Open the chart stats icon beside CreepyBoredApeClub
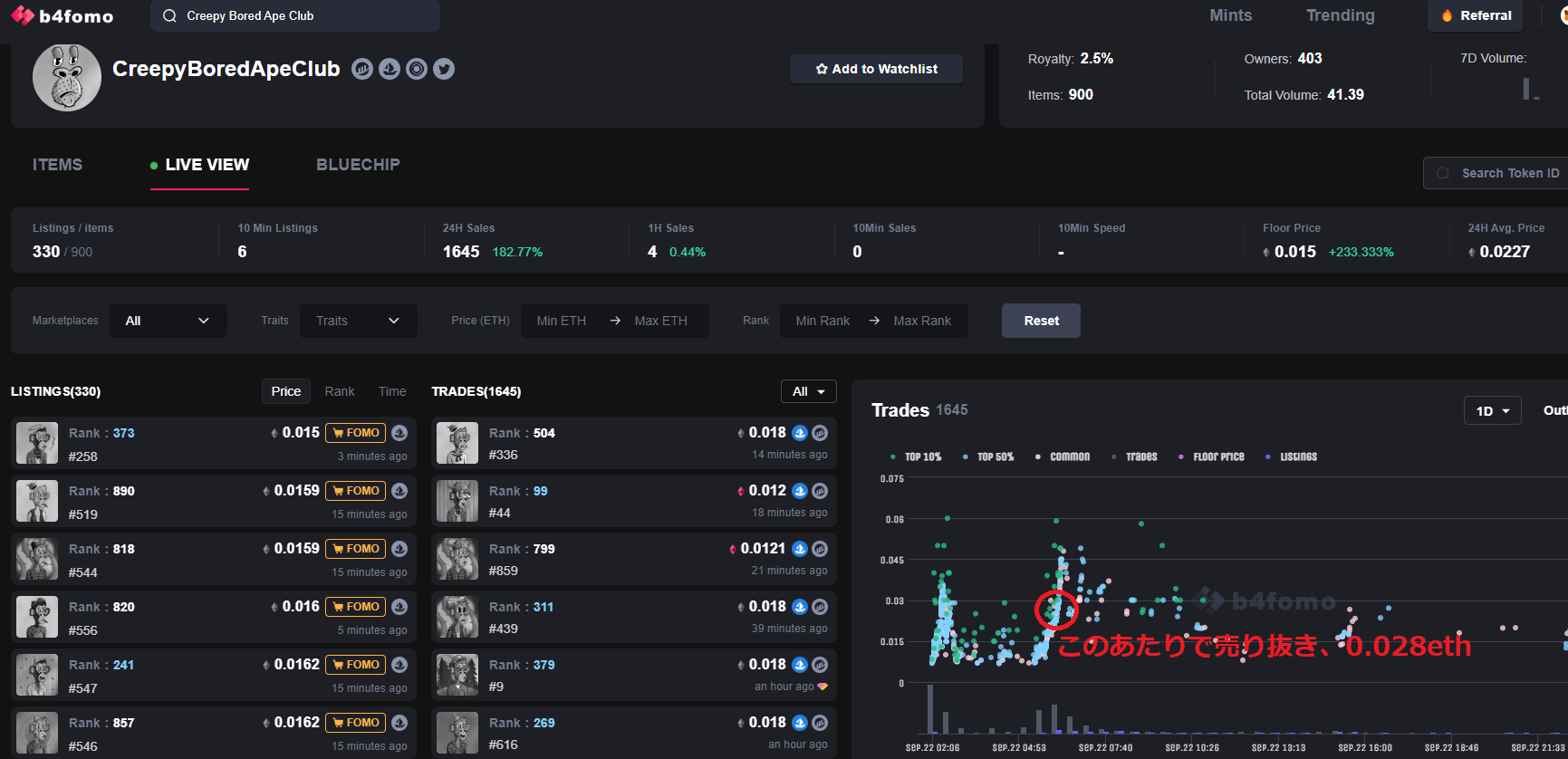The image size is (1568, 759). pos(362,69)
